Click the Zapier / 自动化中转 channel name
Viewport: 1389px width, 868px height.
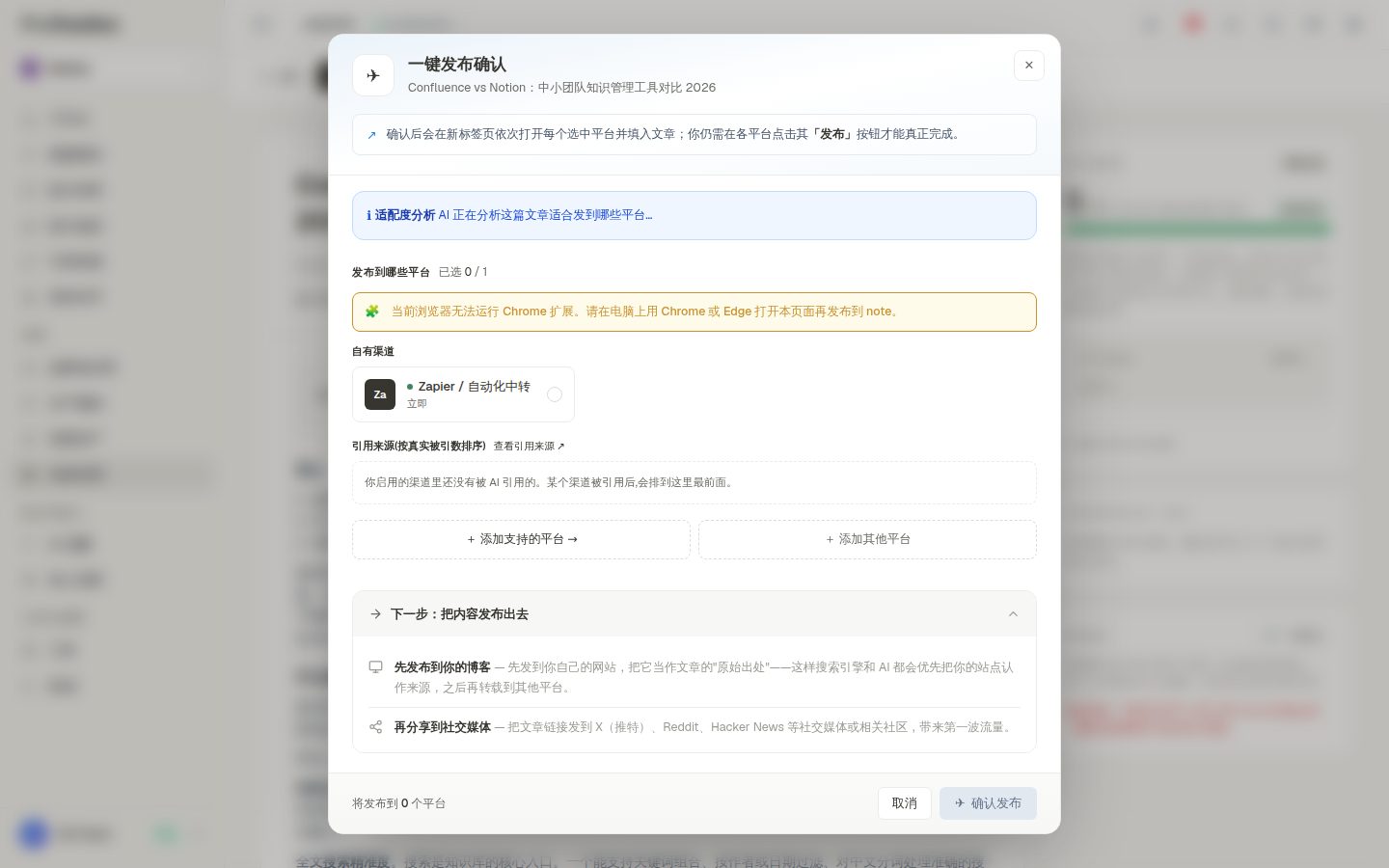click(x=474, y=387)
